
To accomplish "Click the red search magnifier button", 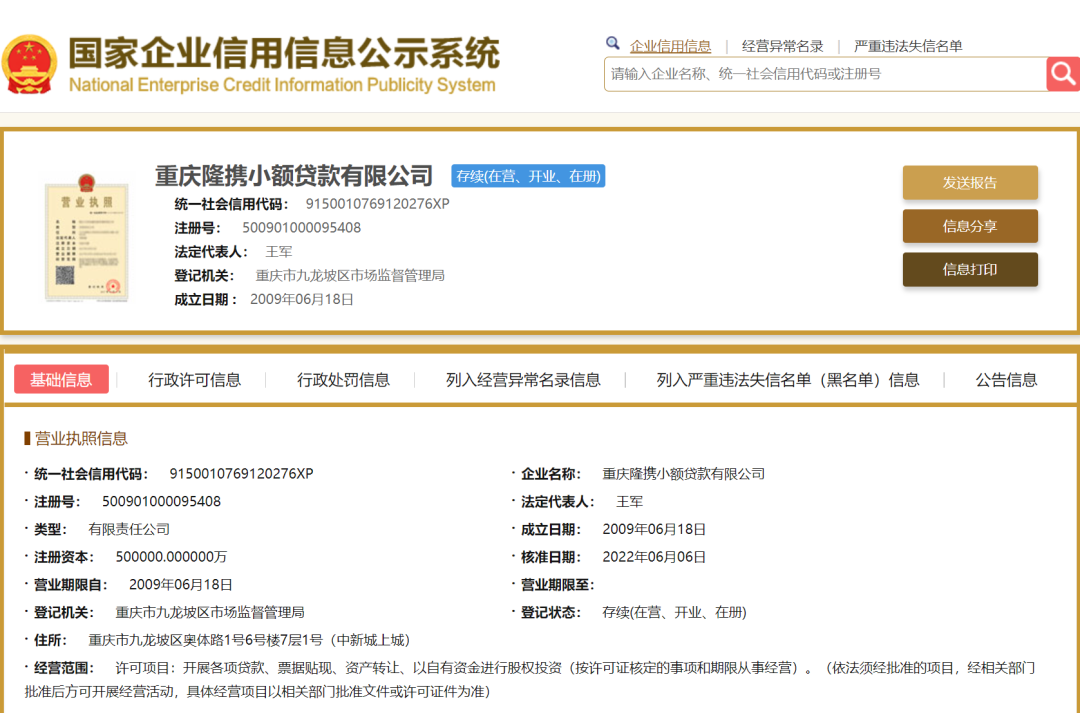I will tap(1062, 73).
